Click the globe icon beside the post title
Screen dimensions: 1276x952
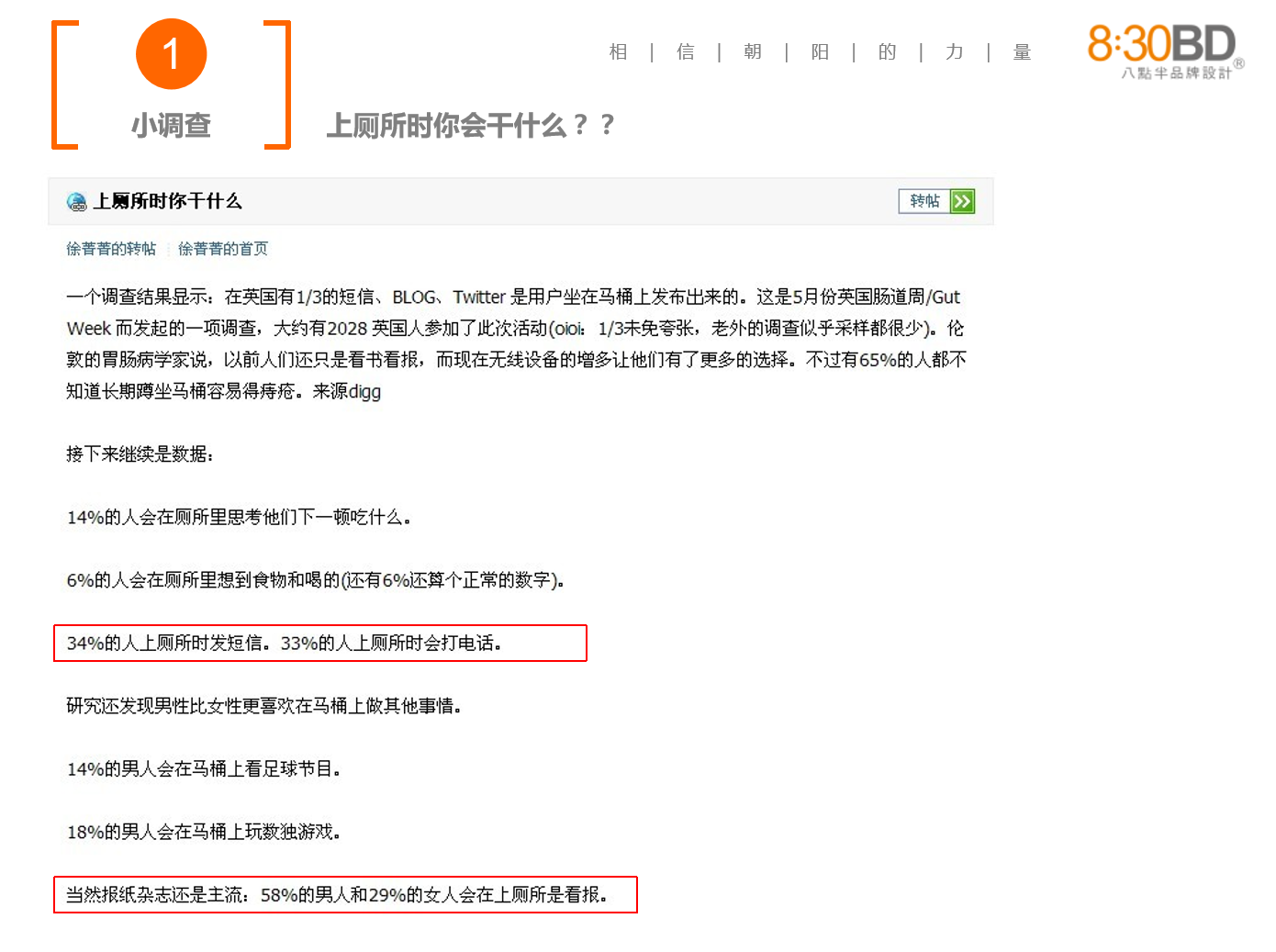pos(77,201)
